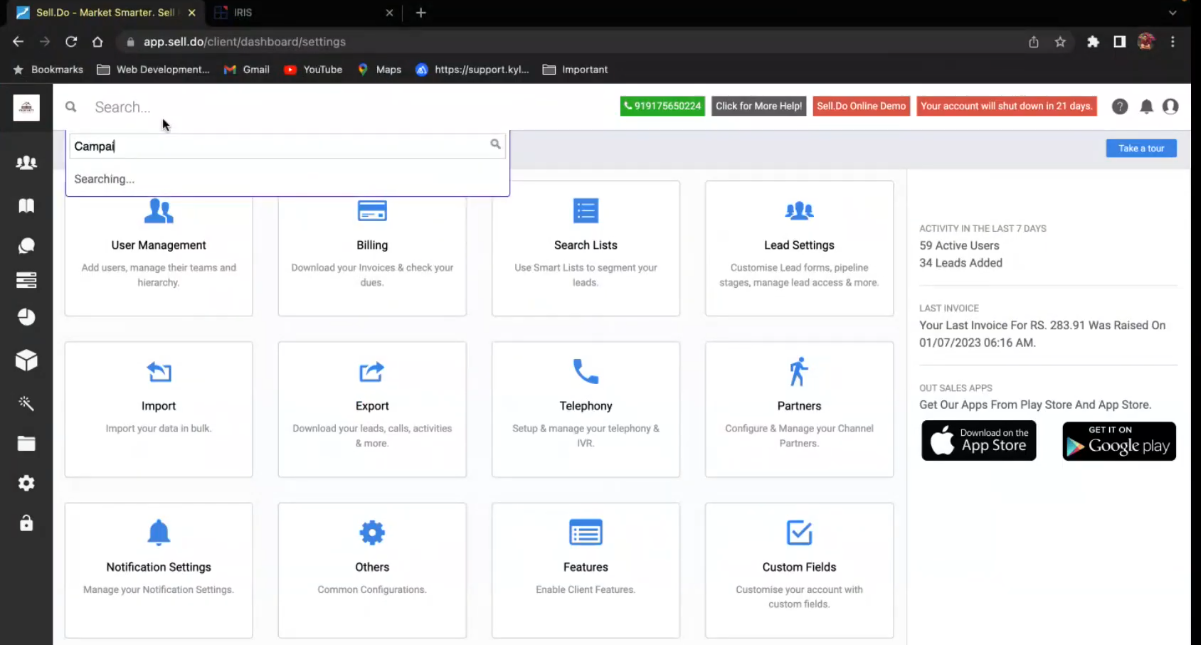Open the support.kyl bookmark
1201x645 pixels.
click(x=472, y=70)
